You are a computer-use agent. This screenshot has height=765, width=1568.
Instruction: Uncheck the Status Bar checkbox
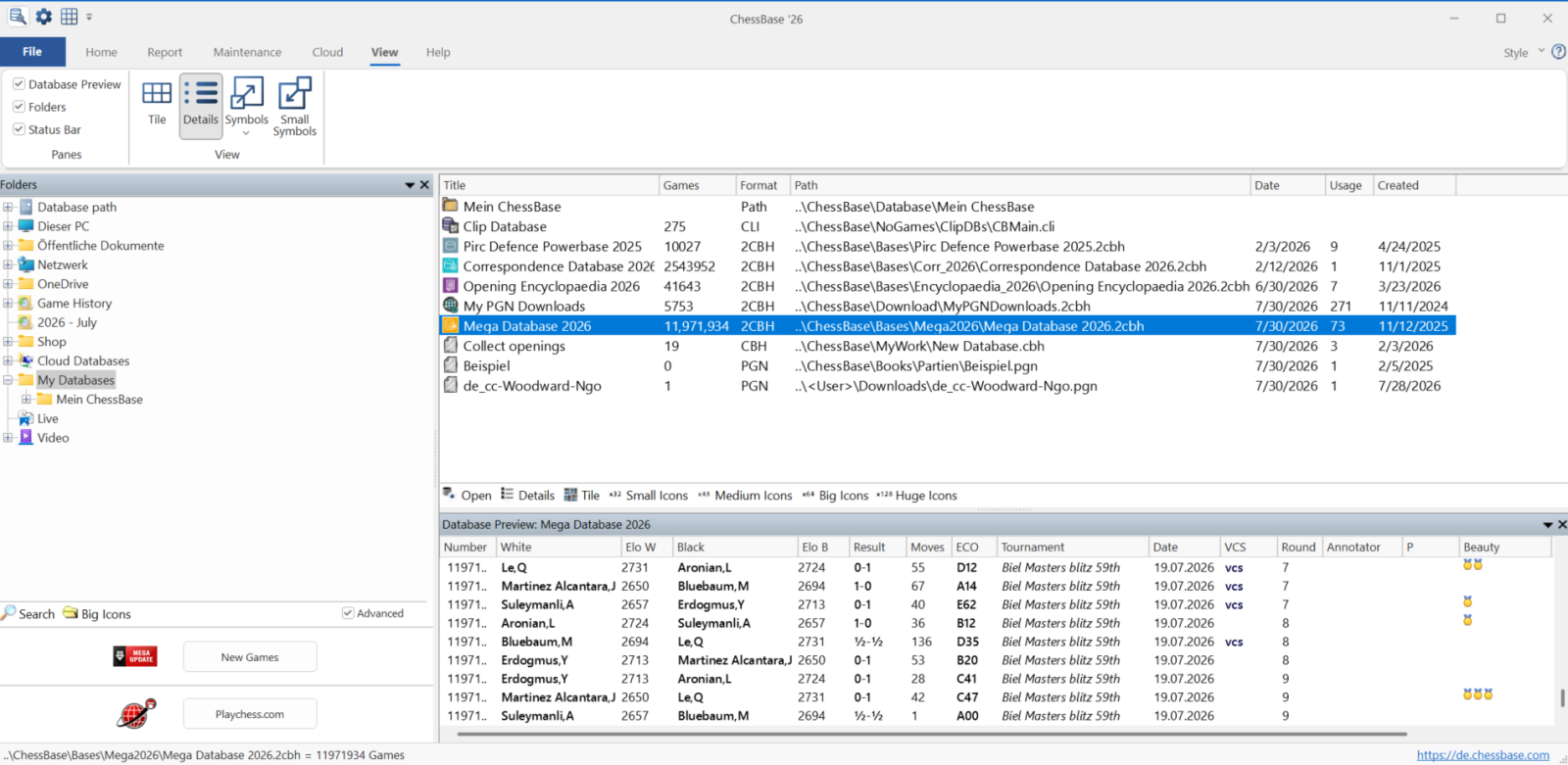tap(19, 129)
